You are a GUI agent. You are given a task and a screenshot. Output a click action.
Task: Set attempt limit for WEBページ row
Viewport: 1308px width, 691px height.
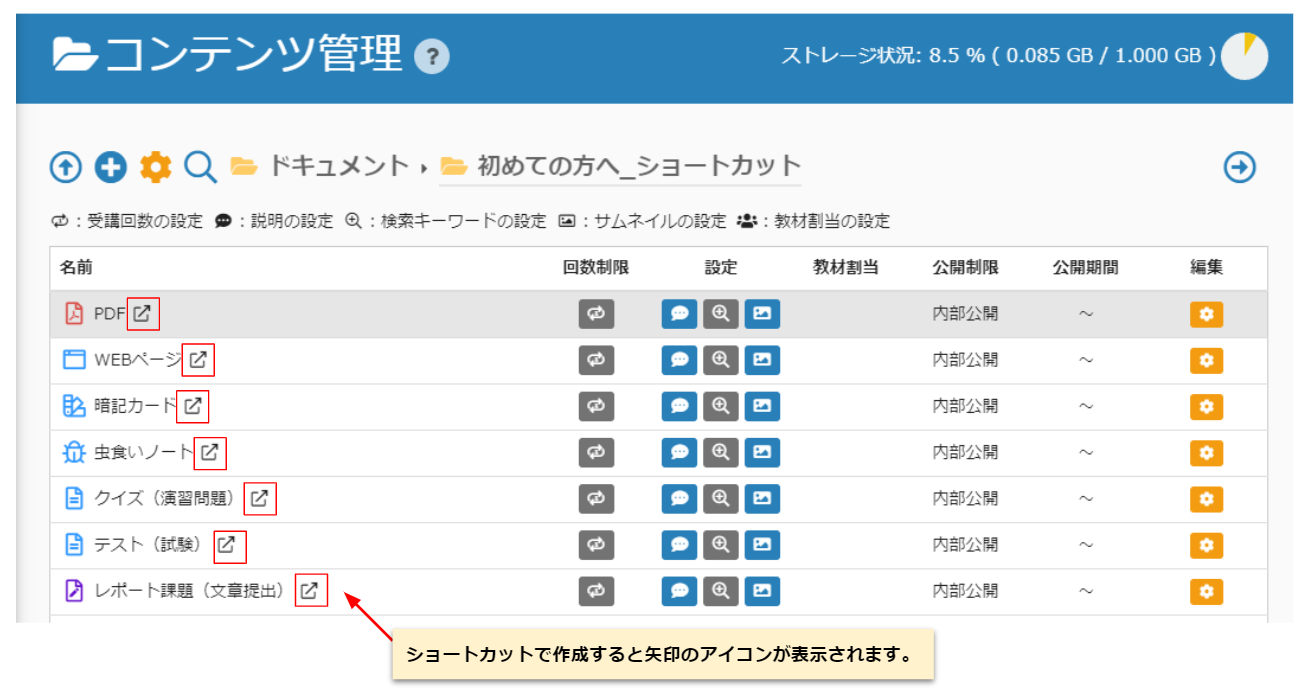[596, 360]
